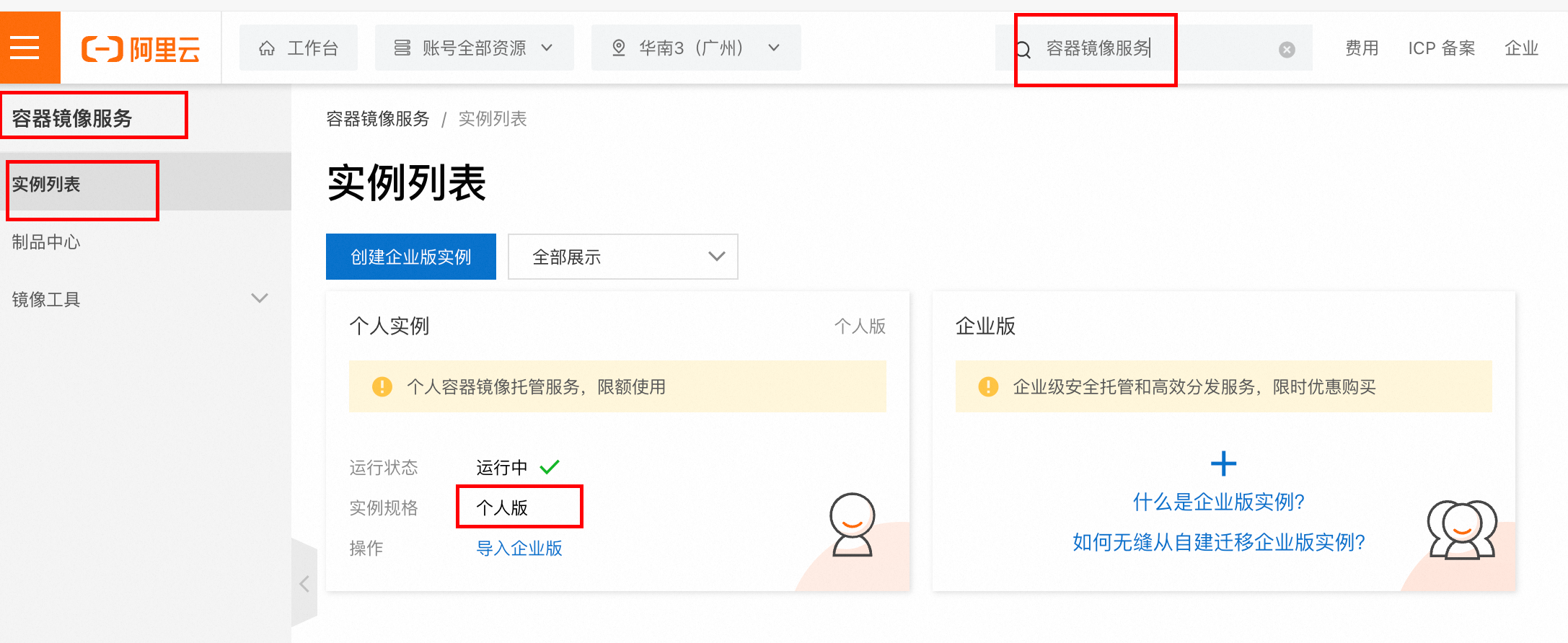
Task: Open the 工作台 home button
Action: (x=299, y=48)
